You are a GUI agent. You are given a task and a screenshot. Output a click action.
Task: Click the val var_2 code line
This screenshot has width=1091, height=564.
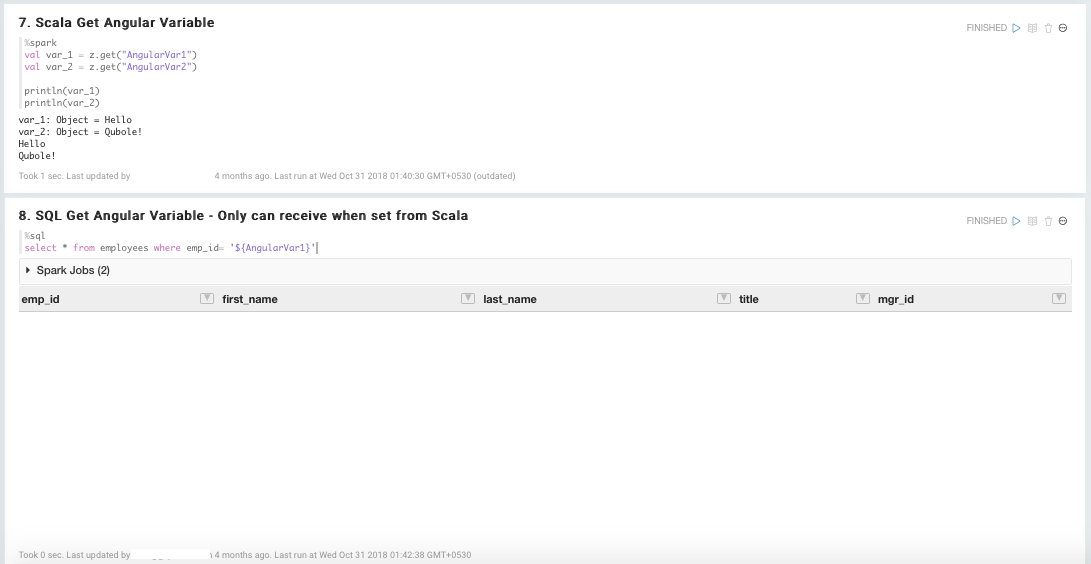coord(111,67)
